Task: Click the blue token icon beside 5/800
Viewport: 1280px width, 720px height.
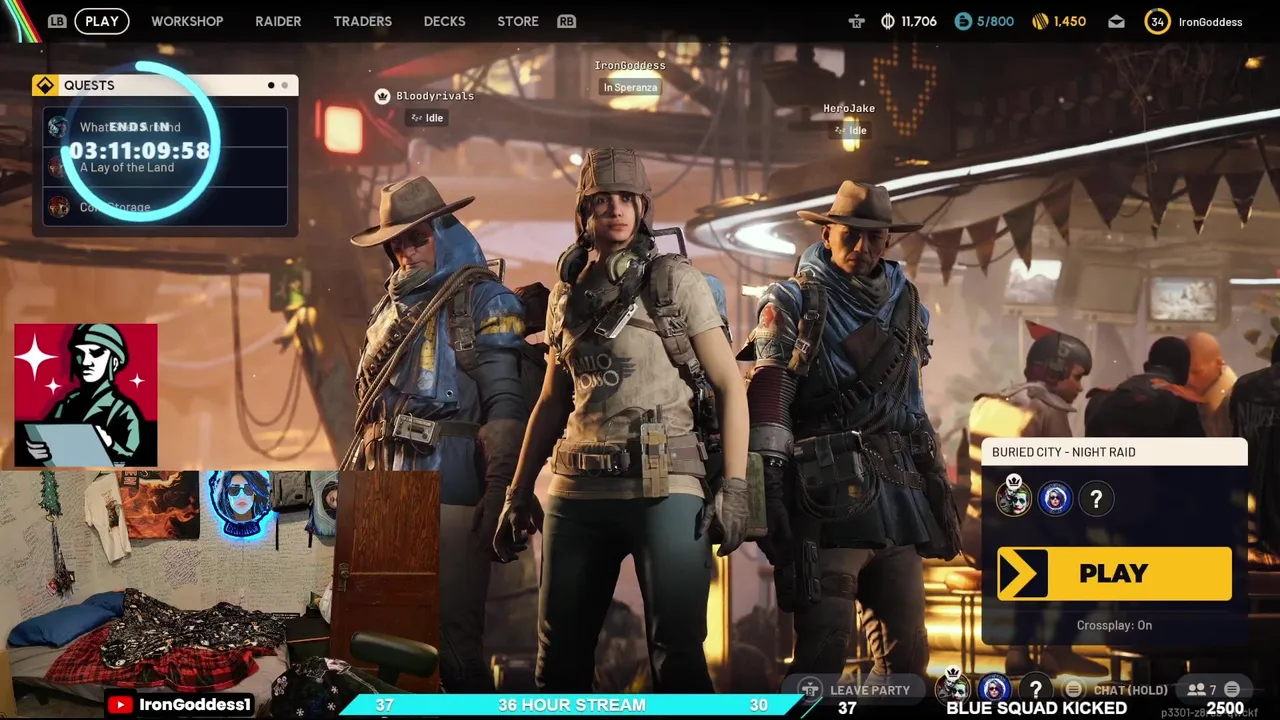Action: coord(963,21)
